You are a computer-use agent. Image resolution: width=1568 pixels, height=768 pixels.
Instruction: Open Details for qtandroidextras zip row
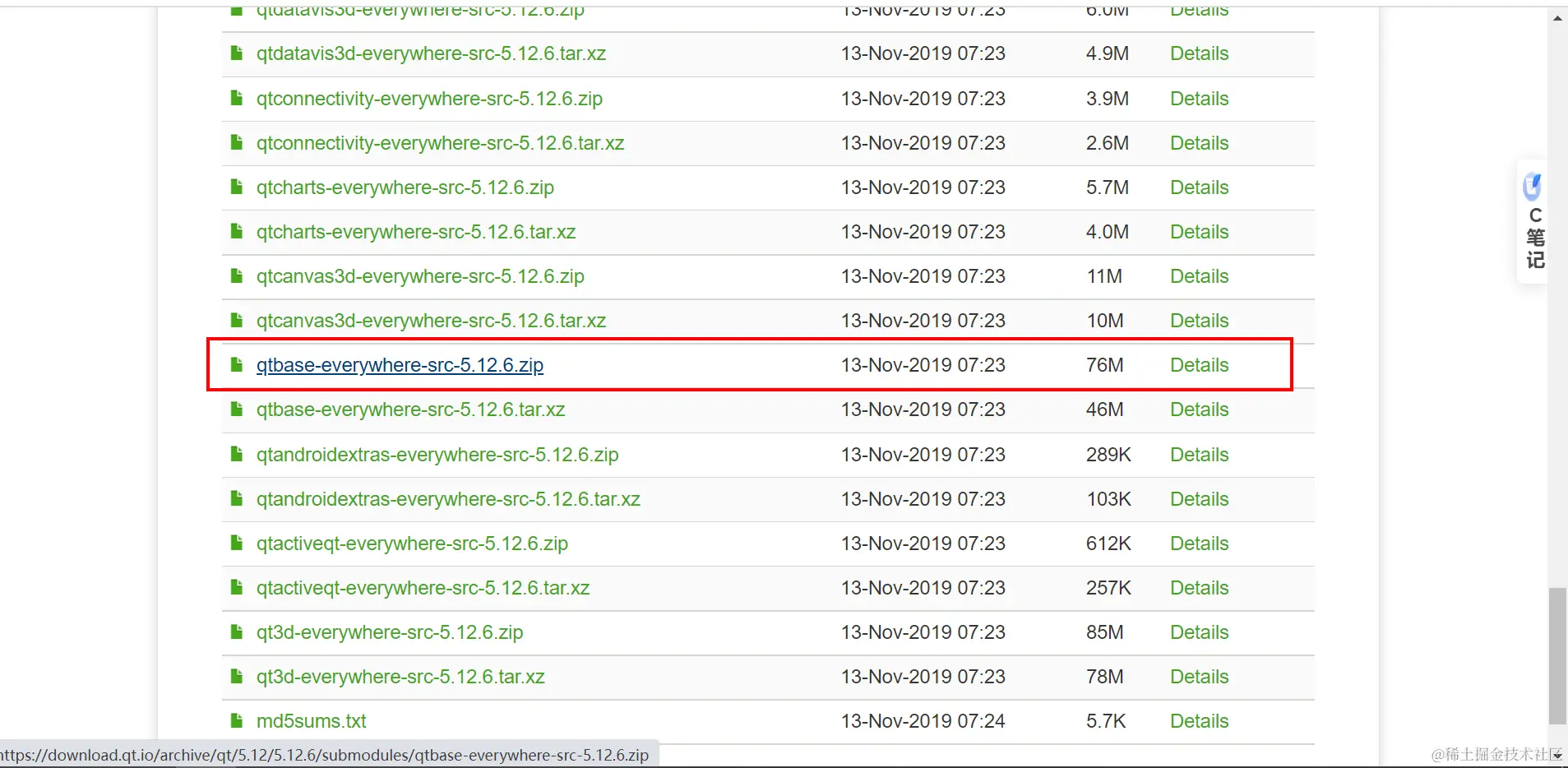1199,455
